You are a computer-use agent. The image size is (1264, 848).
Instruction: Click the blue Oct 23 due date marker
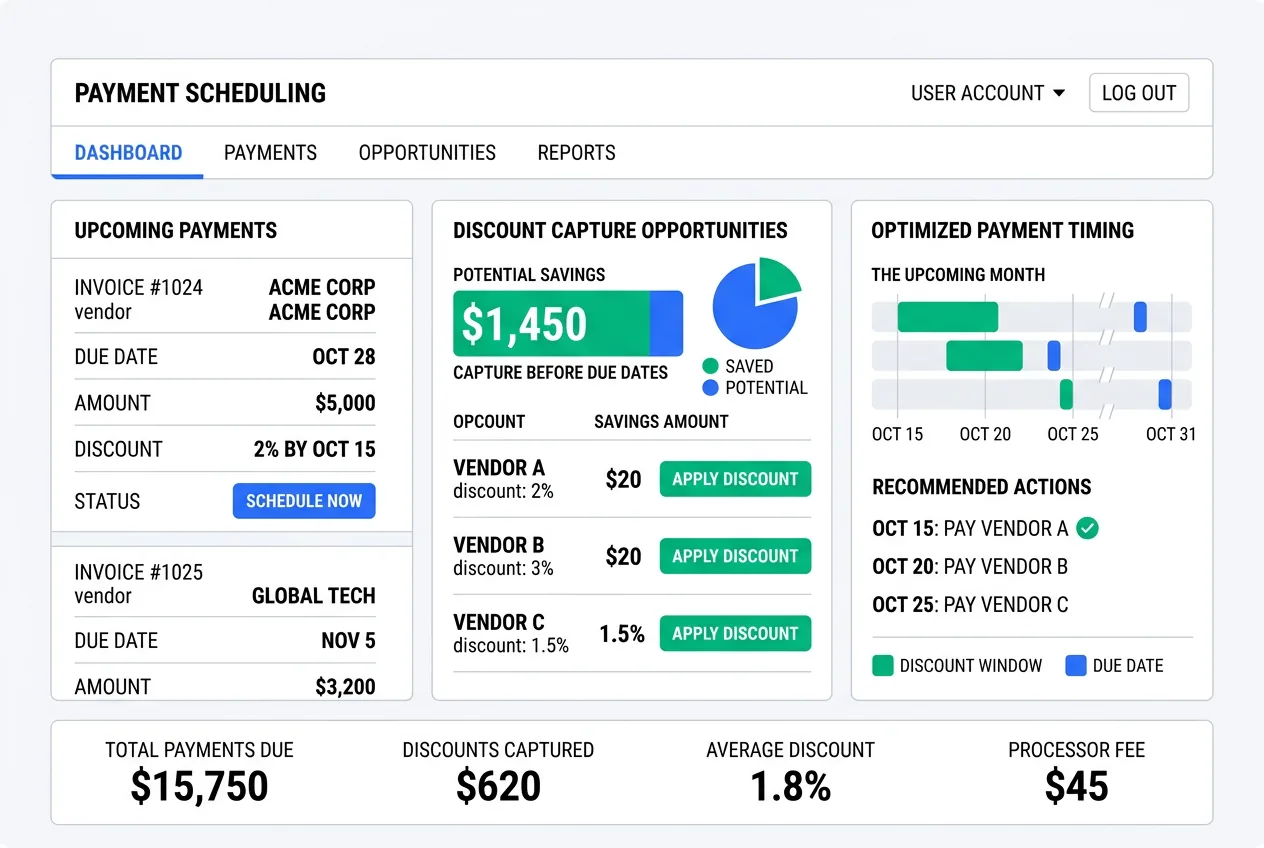1052,355
